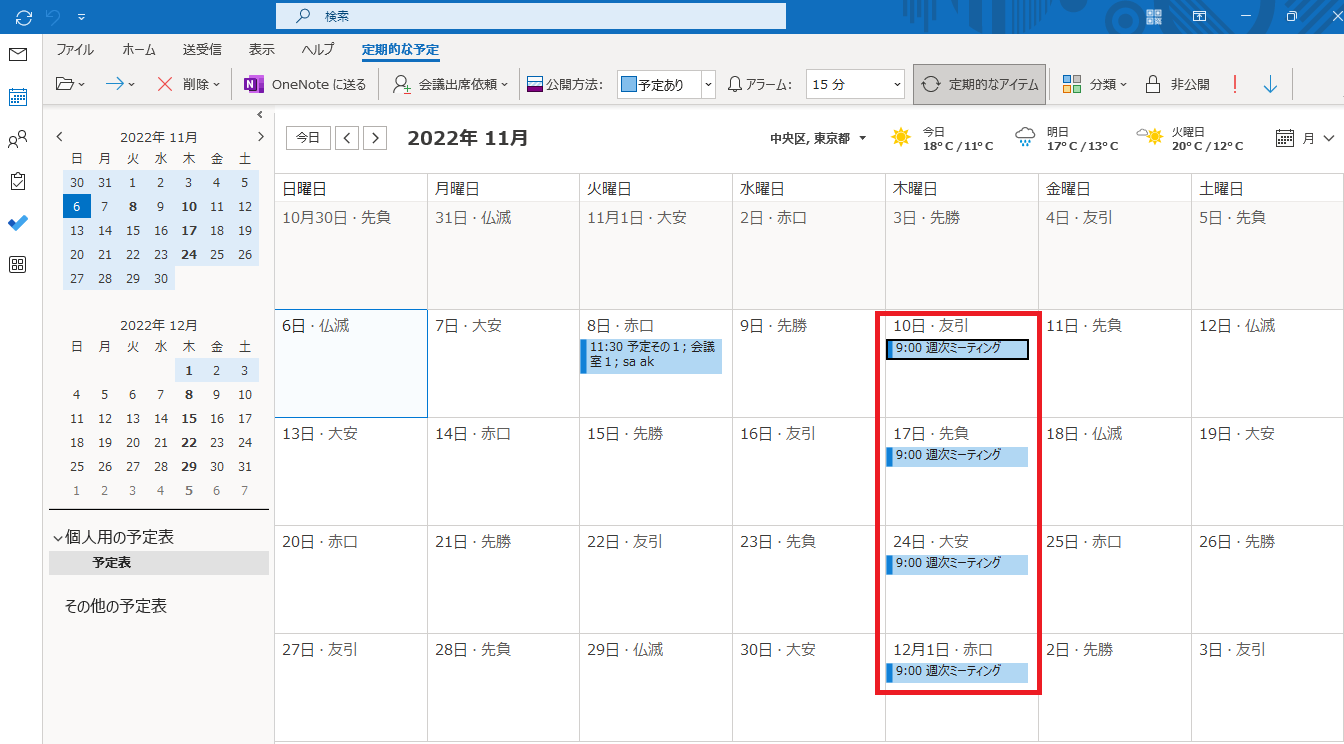The height and width of the screenshot is (744, 1344).
Task: Open the Tasks clipboard icon in sidebar
Action: 18,181
